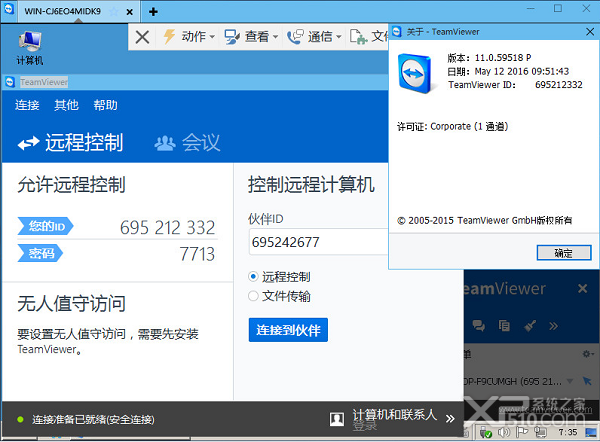The width and height of the screenshot is (600, 442).
Task: Open the 连接 menu
Action: coord(27,105)
